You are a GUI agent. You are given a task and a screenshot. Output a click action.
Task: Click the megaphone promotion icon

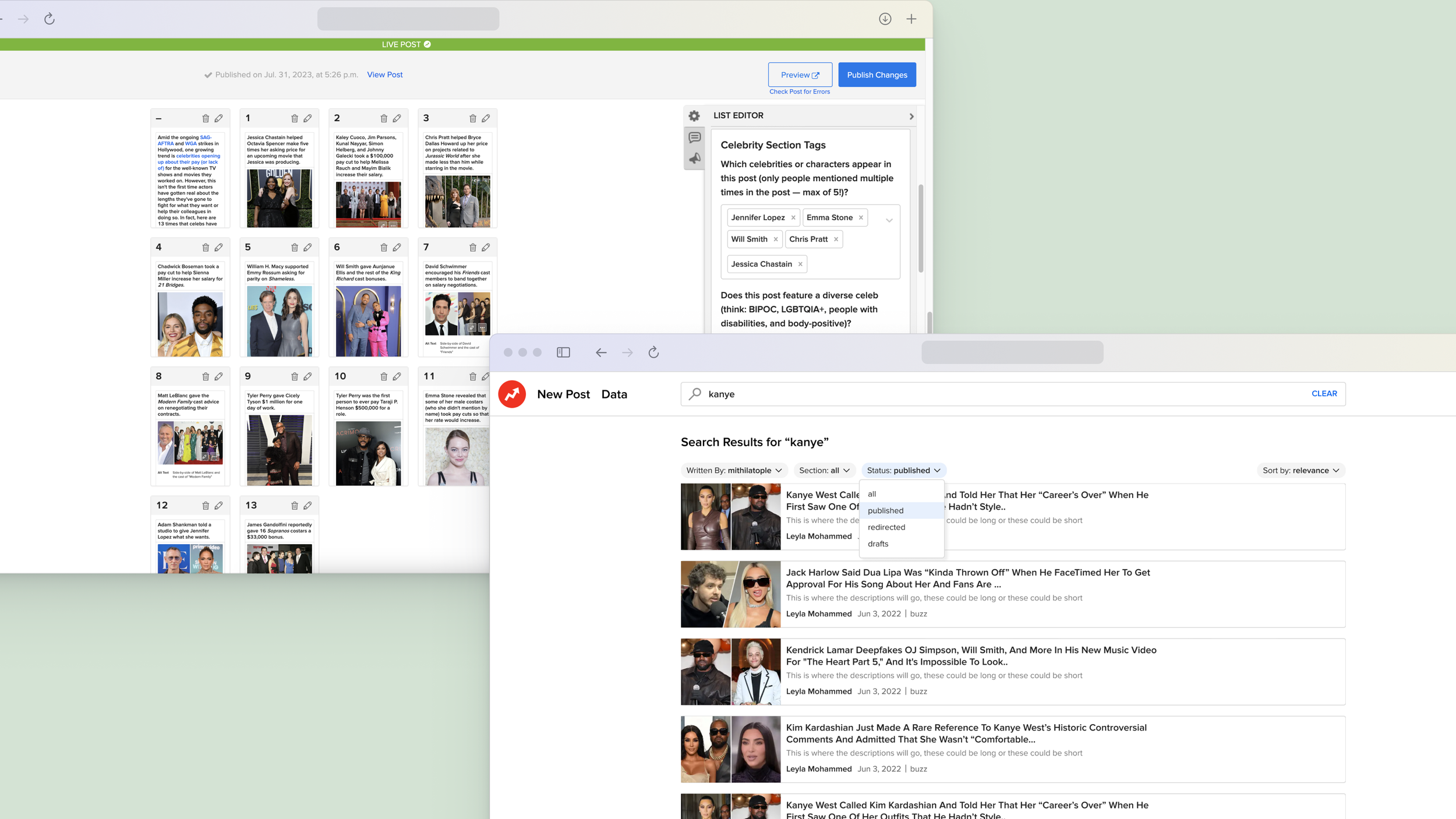pyautogui.click(x=694, y=158)
